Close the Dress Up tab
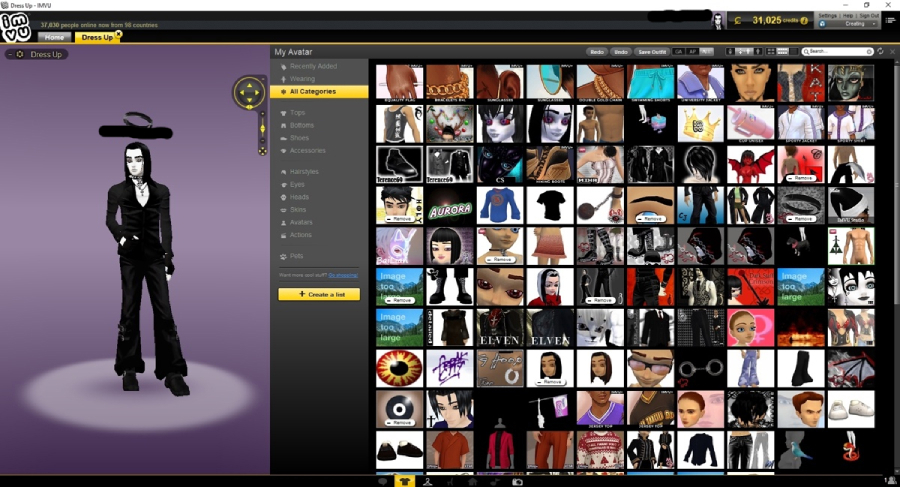900x487 pixels. pos(119,34)
